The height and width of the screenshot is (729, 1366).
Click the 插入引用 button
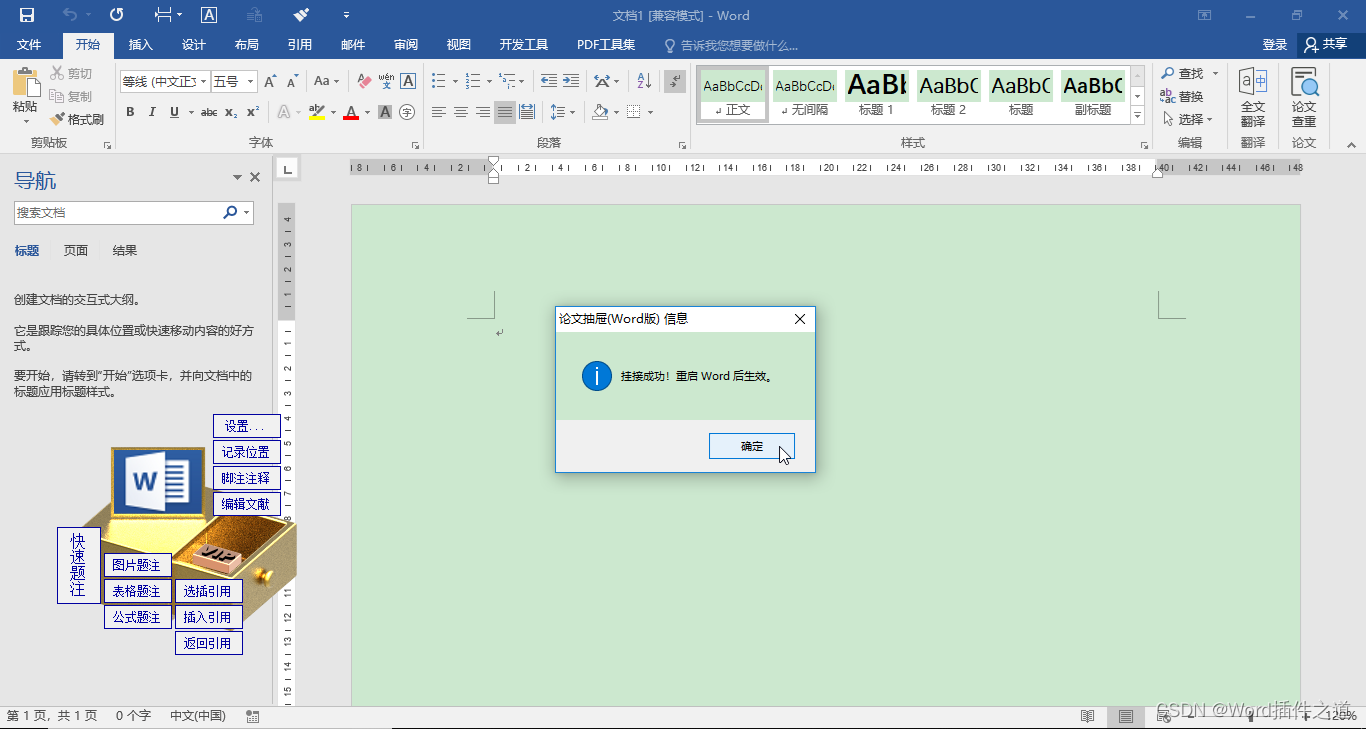tap(208, 617)
